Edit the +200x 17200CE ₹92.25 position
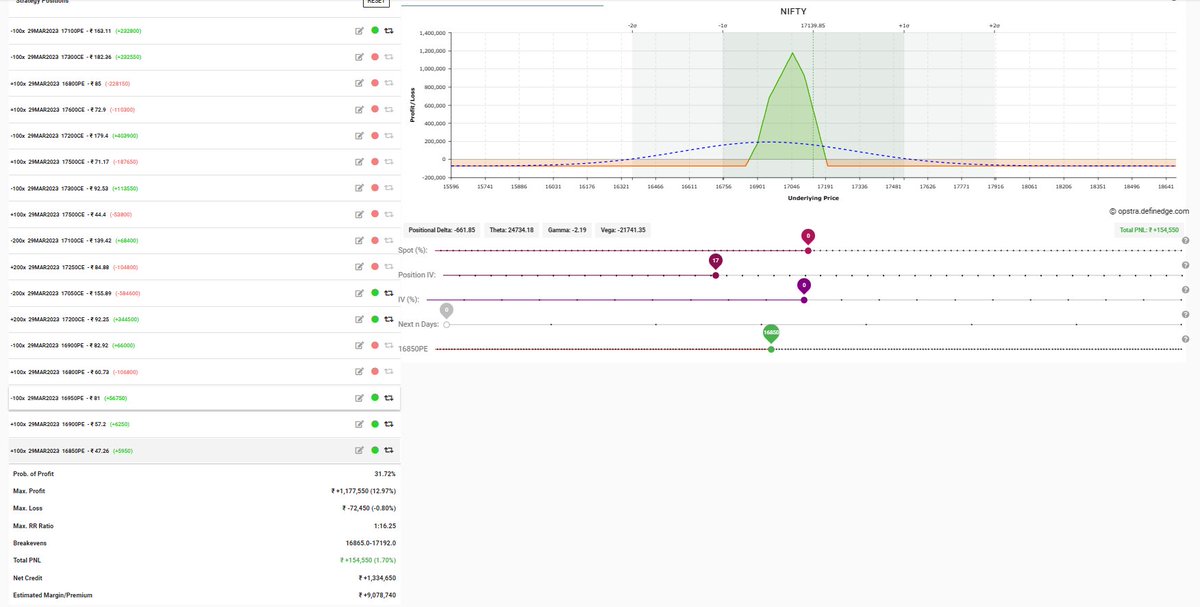 click(x=359, y=319)
